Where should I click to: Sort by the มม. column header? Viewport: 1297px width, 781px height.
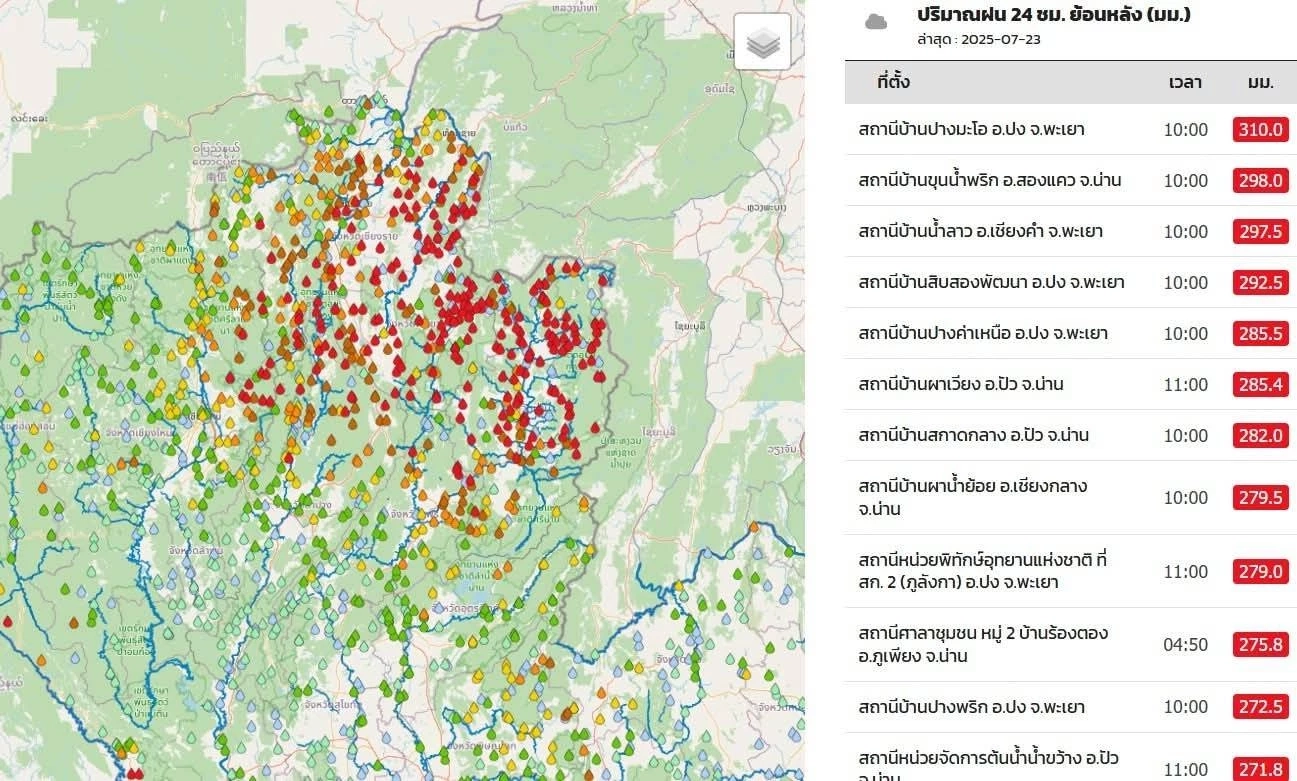point(1260,82)
